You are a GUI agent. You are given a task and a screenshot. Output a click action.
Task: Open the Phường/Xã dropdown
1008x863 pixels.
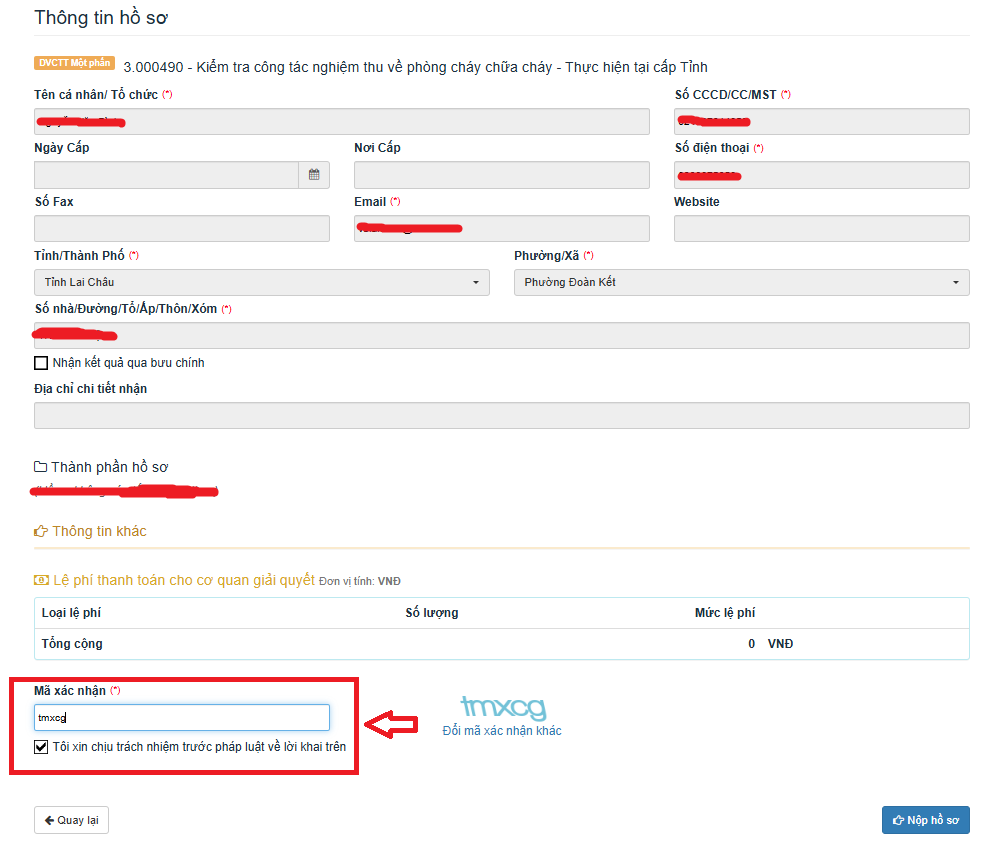(x=741, y=283)
